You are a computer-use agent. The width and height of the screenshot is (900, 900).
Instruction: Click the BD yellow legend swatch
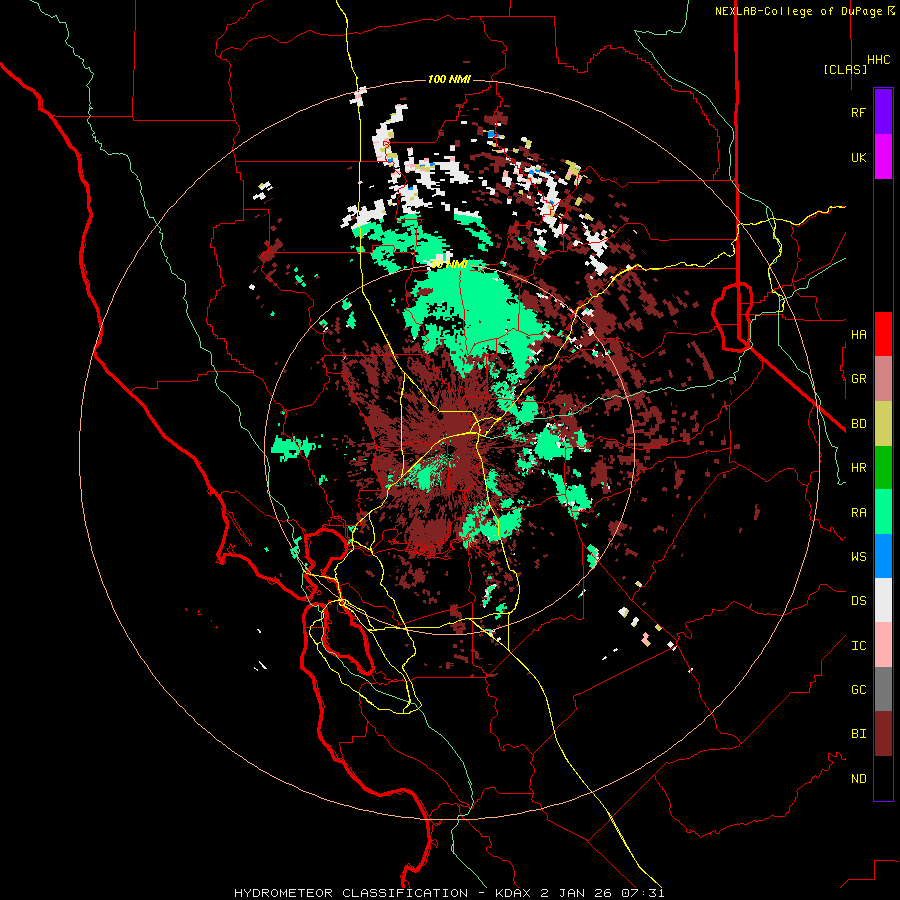(x=883, y=424)
